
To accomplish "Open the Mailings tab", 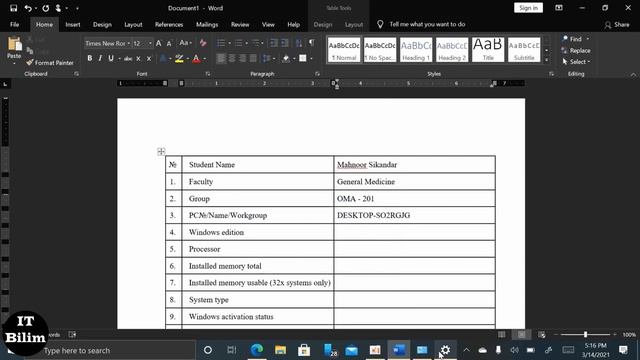I will tap(207, 24).
